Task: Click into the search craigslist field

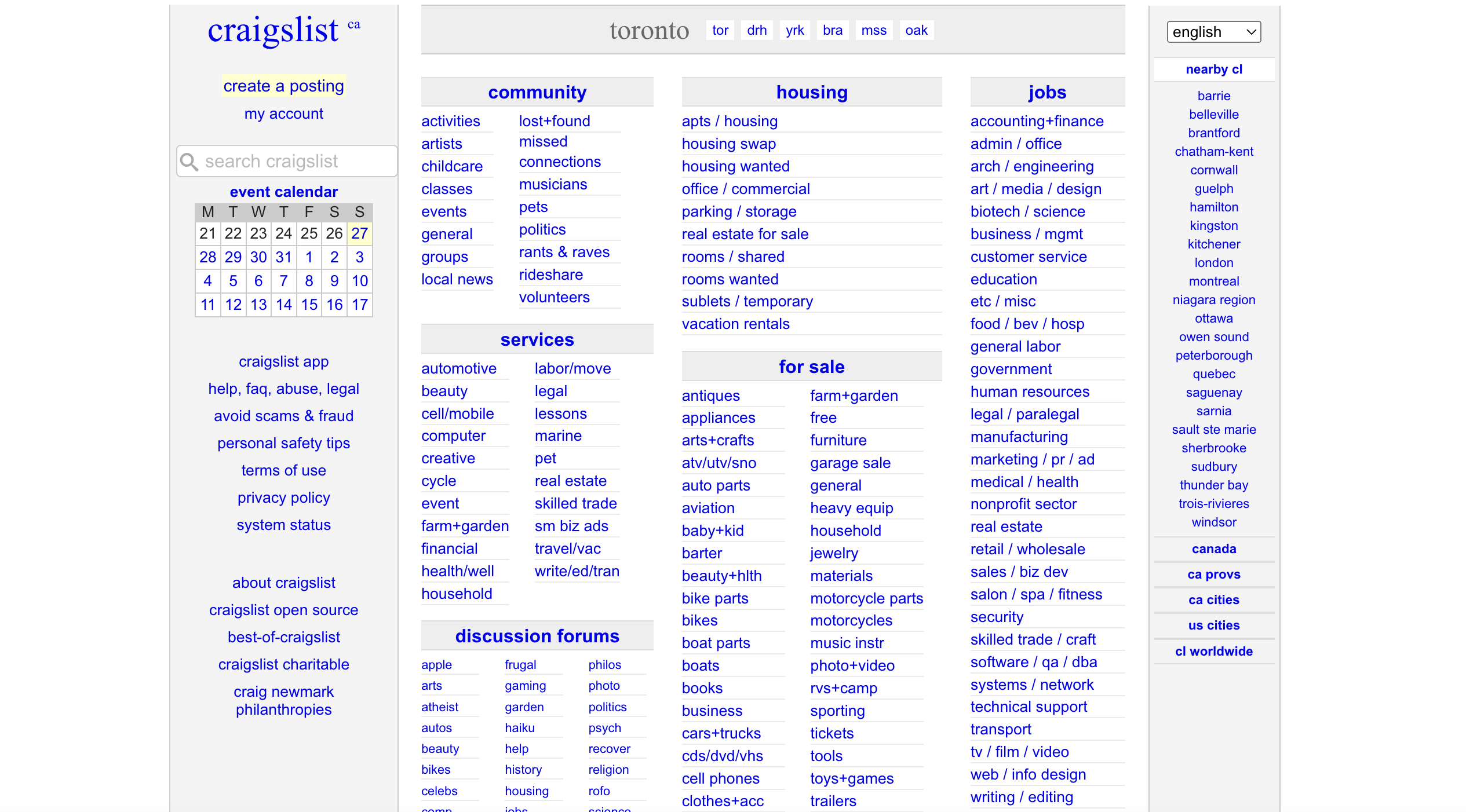Action: pyautogui.click(x=296, y=161)
